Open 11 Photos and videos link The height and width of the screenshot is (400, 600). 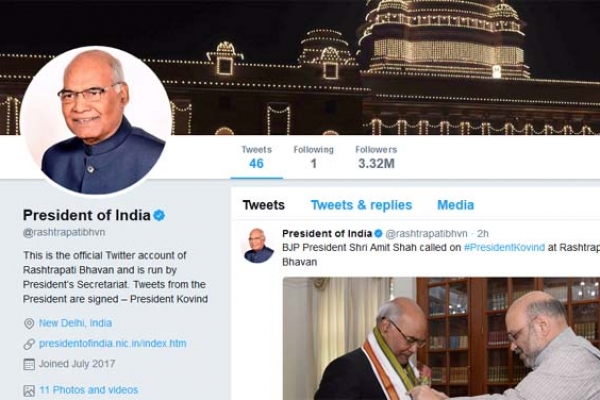pos(89,390)
